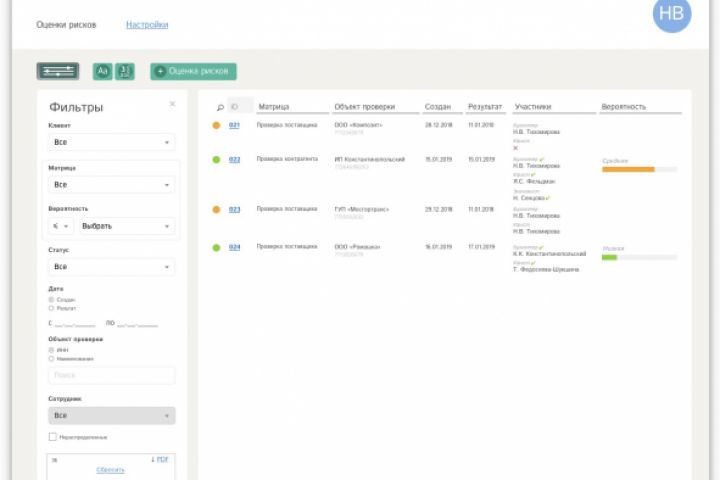Tick the Нераспределенные checkbox
The width and height of the screenshot is (720, 480).
[53, 437]
